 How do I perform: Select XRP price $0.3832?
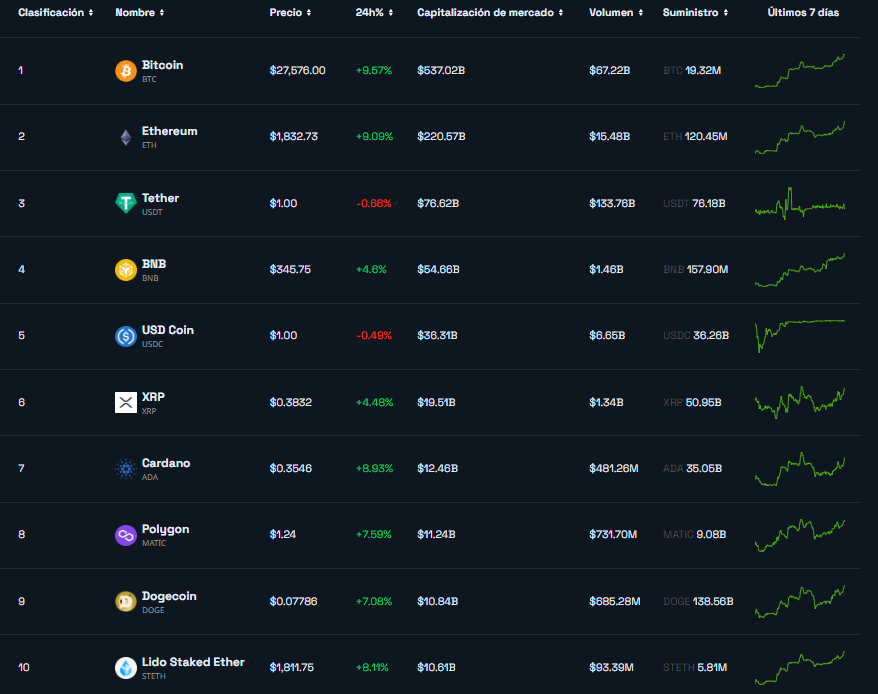coord(291,402)
